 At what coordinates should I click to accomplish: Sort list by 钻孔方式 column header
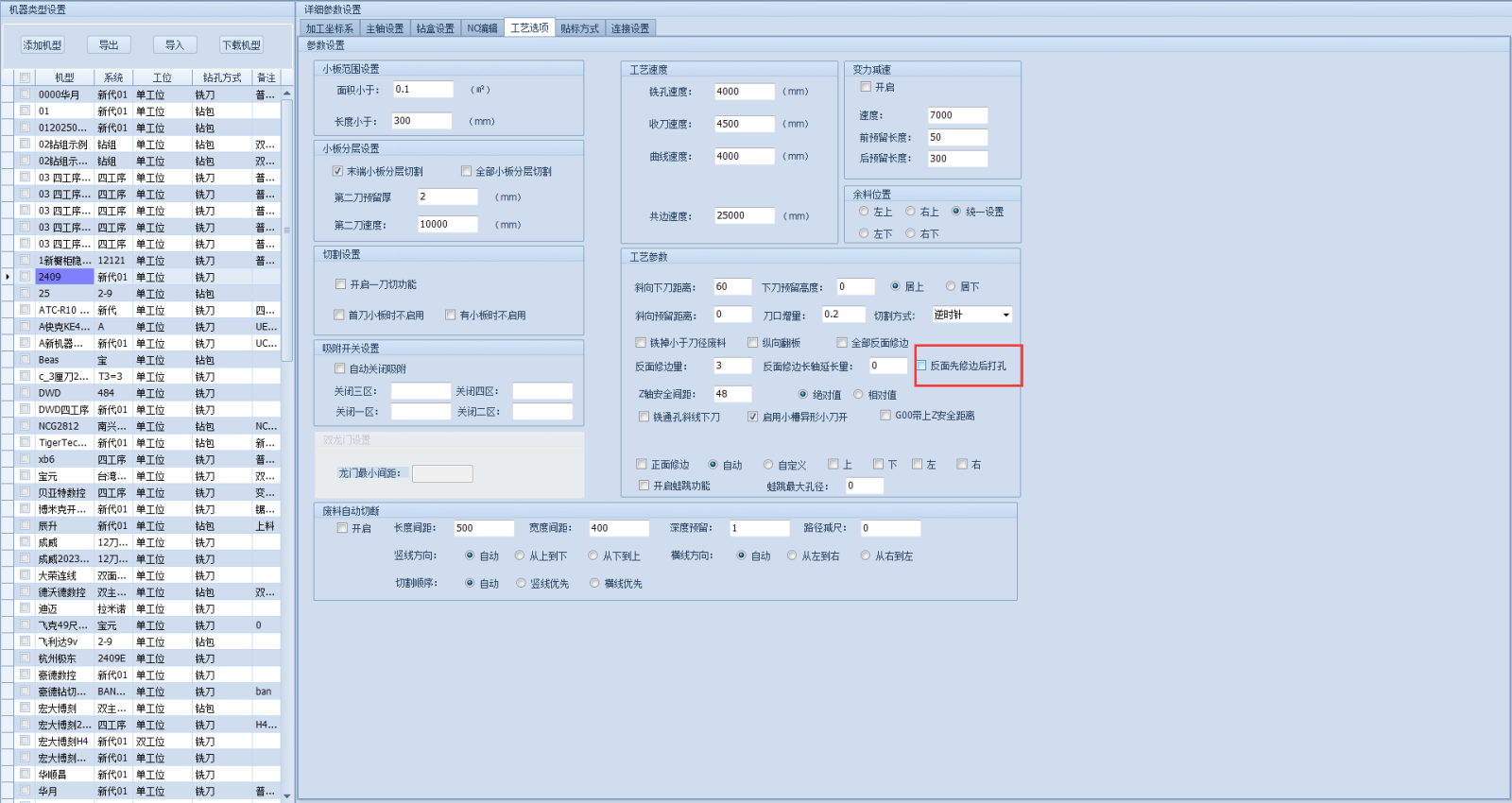coord(222,77)
